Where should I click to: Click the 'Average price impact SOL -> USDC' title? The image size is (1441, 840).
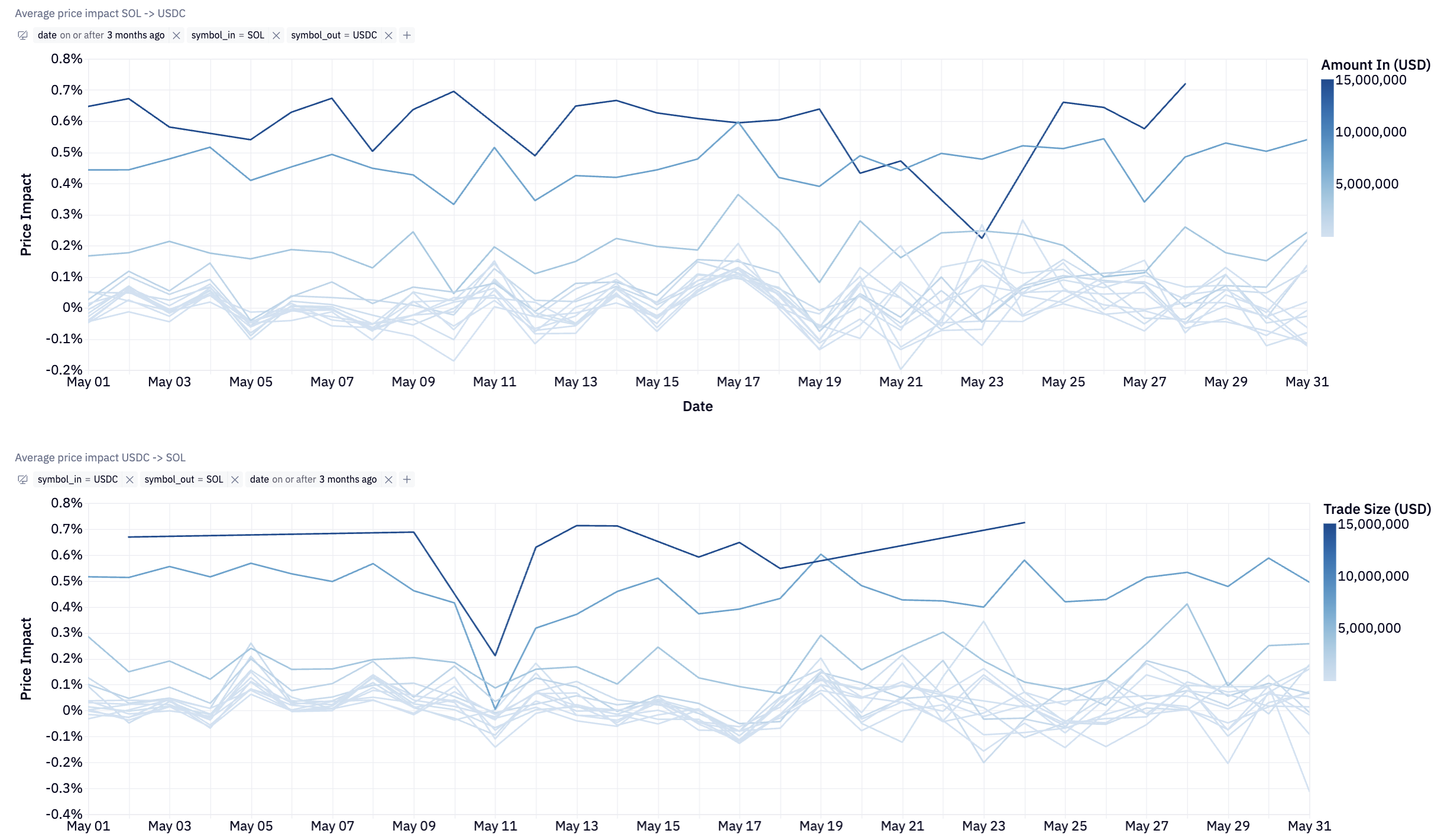point(100,14)
